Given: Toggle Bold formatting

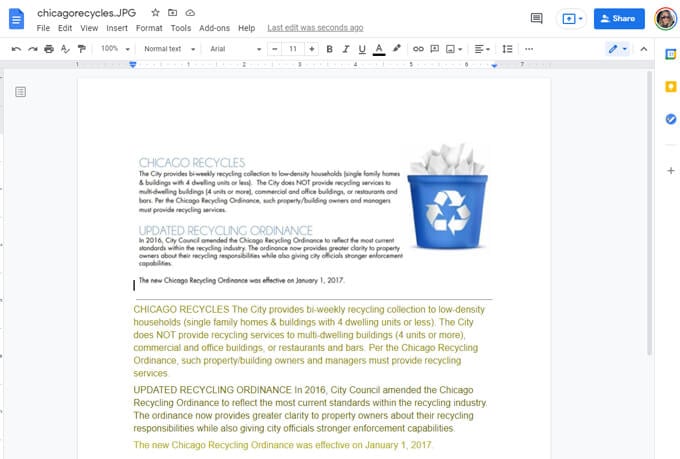Looking at the screenshot, I should point(329,48).
